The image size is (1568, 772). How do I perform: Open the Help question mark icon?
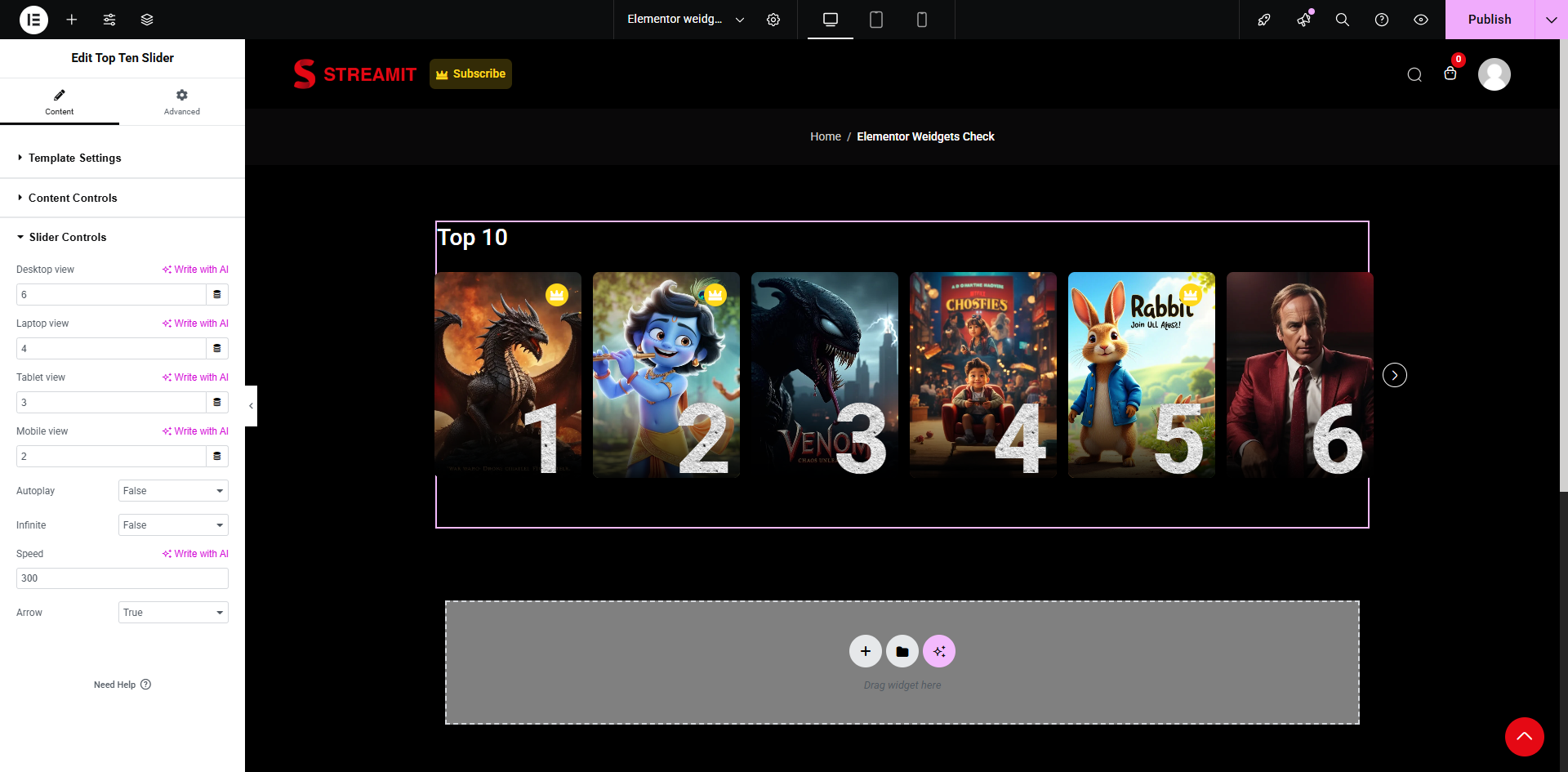click(x=1382, y=20)
